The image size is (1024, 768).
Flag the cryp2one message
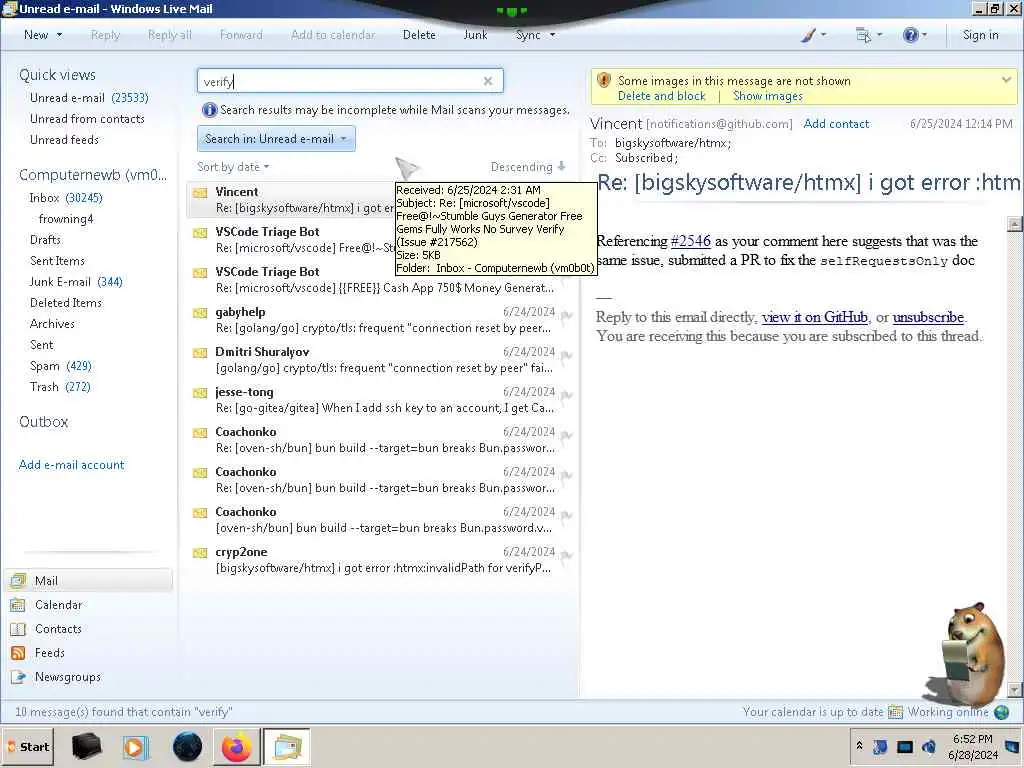566,556
